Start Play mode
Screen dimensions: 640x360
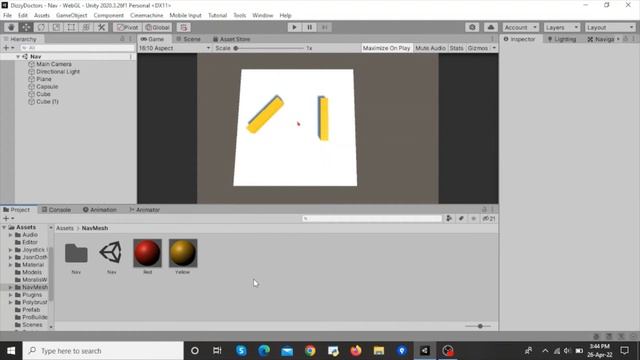pos(294,27)
